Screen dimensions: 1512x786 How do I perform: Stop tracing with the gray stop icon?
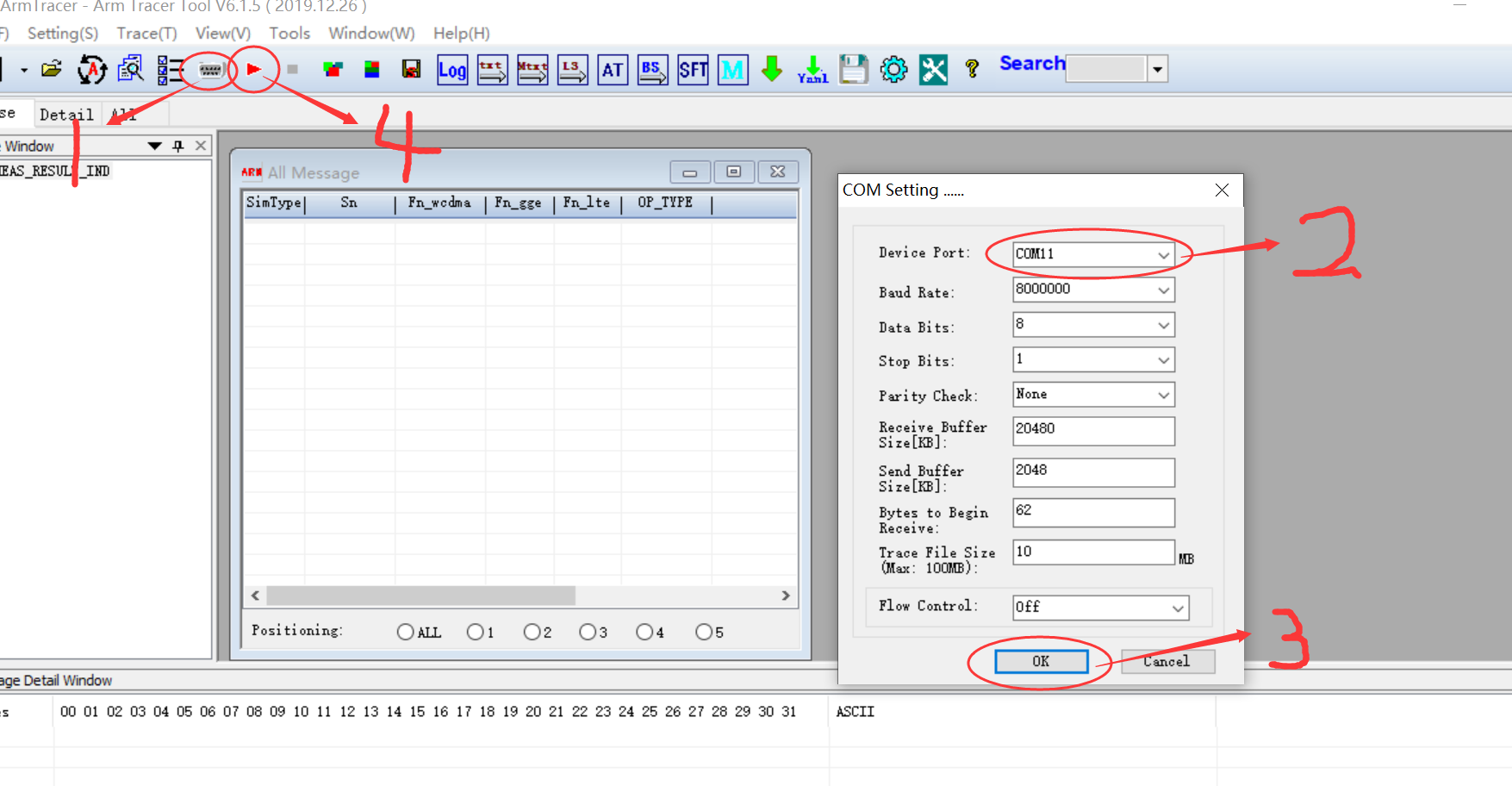(293, 69)
